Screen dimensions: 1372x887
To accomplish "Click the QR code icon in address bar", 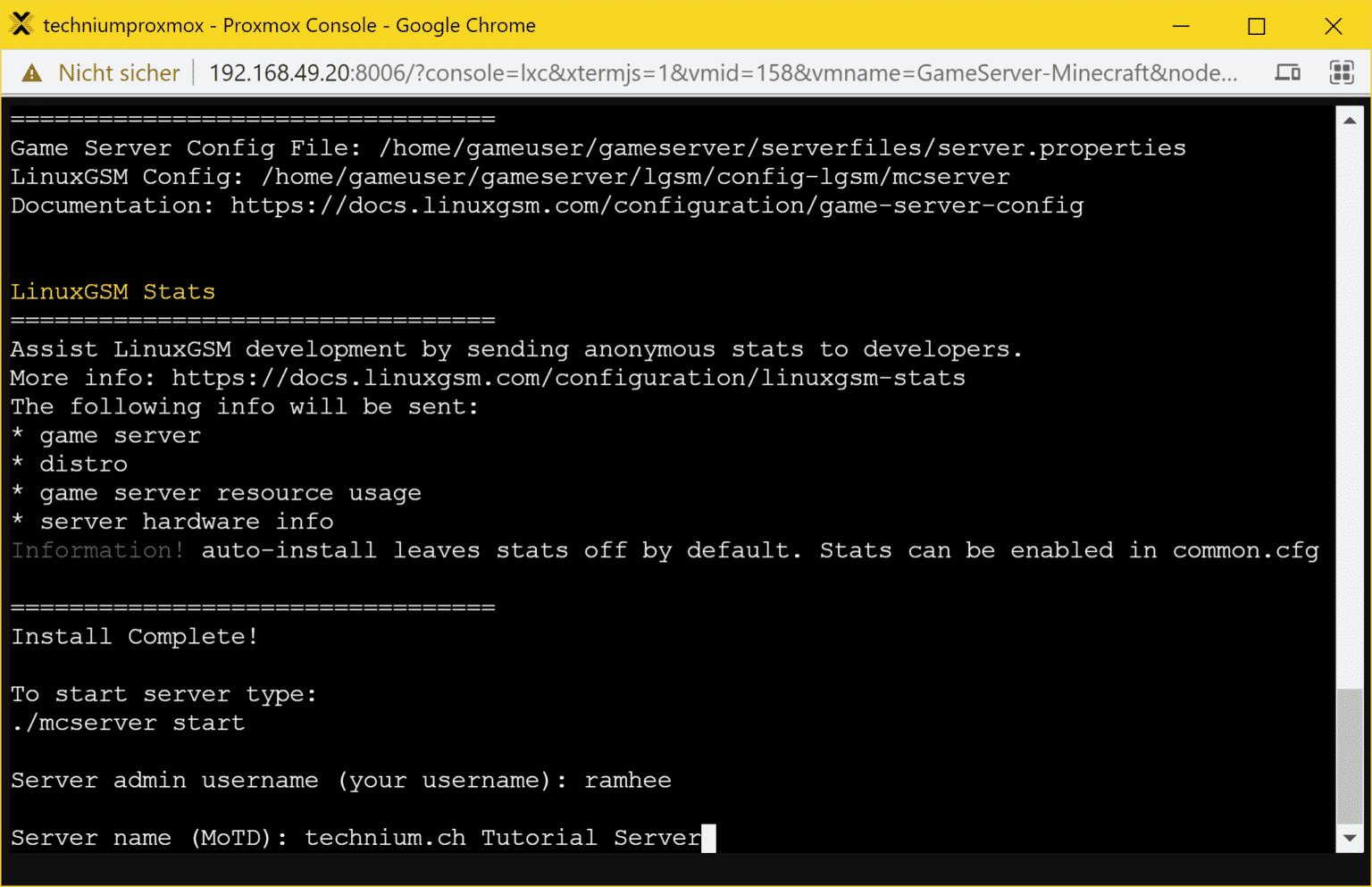I will (x=1342, y=72).
